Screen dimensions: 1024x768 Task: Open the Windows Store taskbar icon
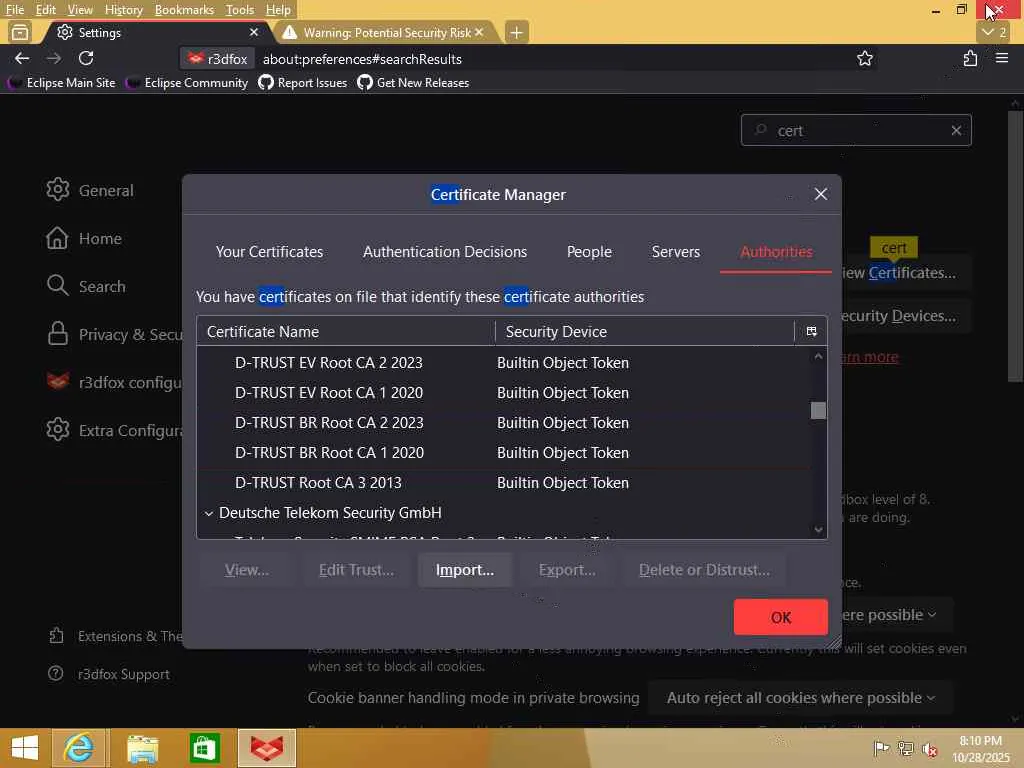[x=204, y=748]
